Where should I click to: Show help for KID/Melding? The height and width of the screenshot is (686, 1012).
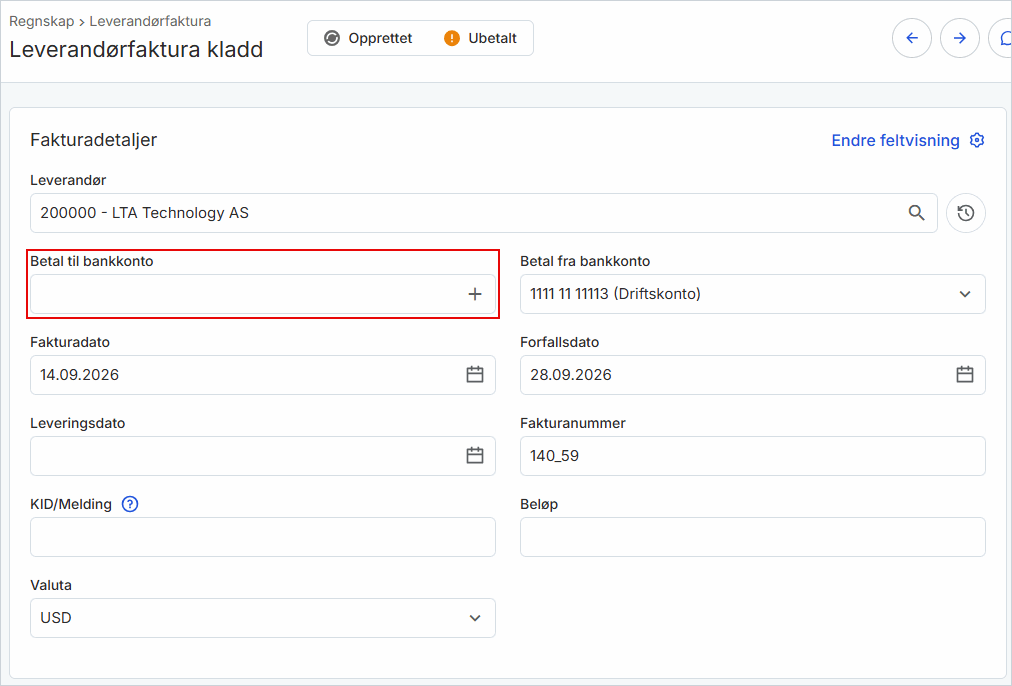coord(130,504)
